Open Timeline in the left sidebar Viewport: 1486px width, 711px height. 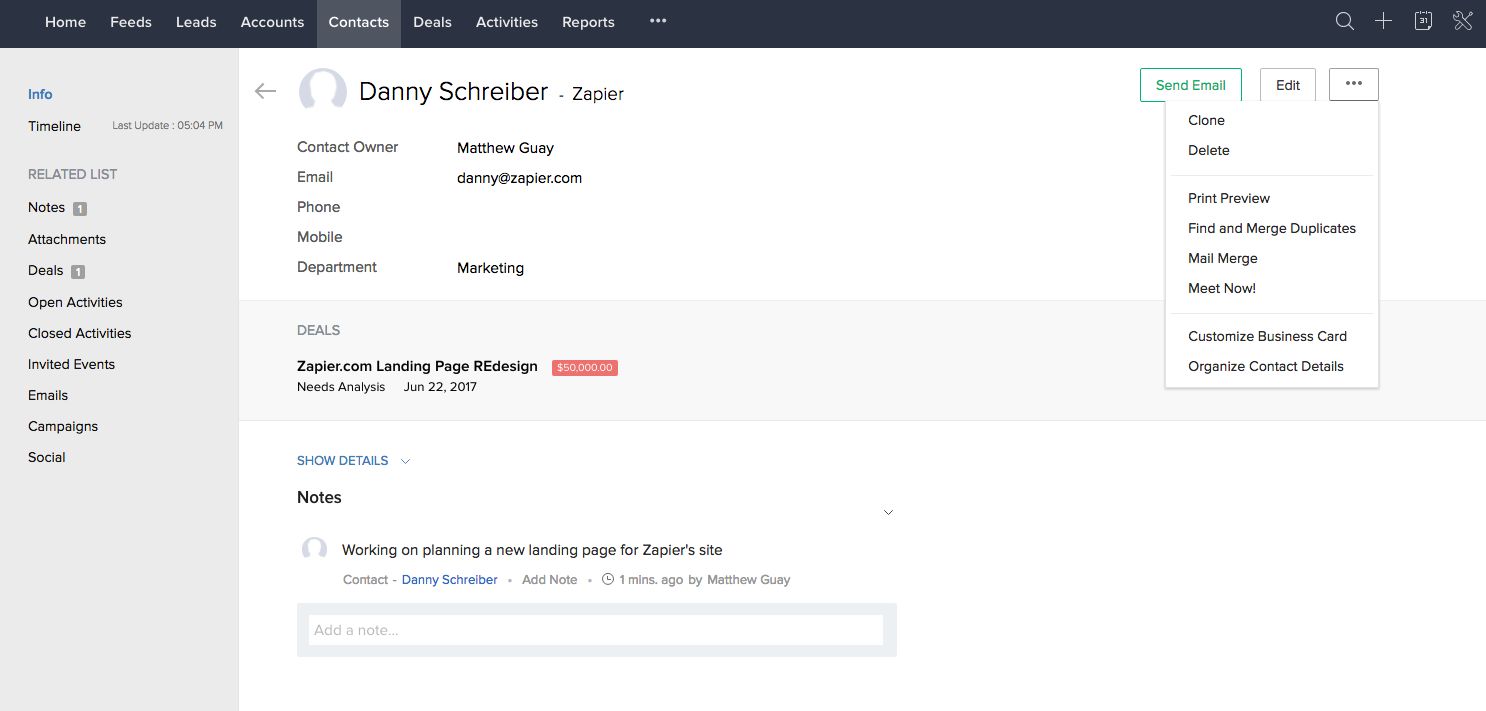click(54, 126)
